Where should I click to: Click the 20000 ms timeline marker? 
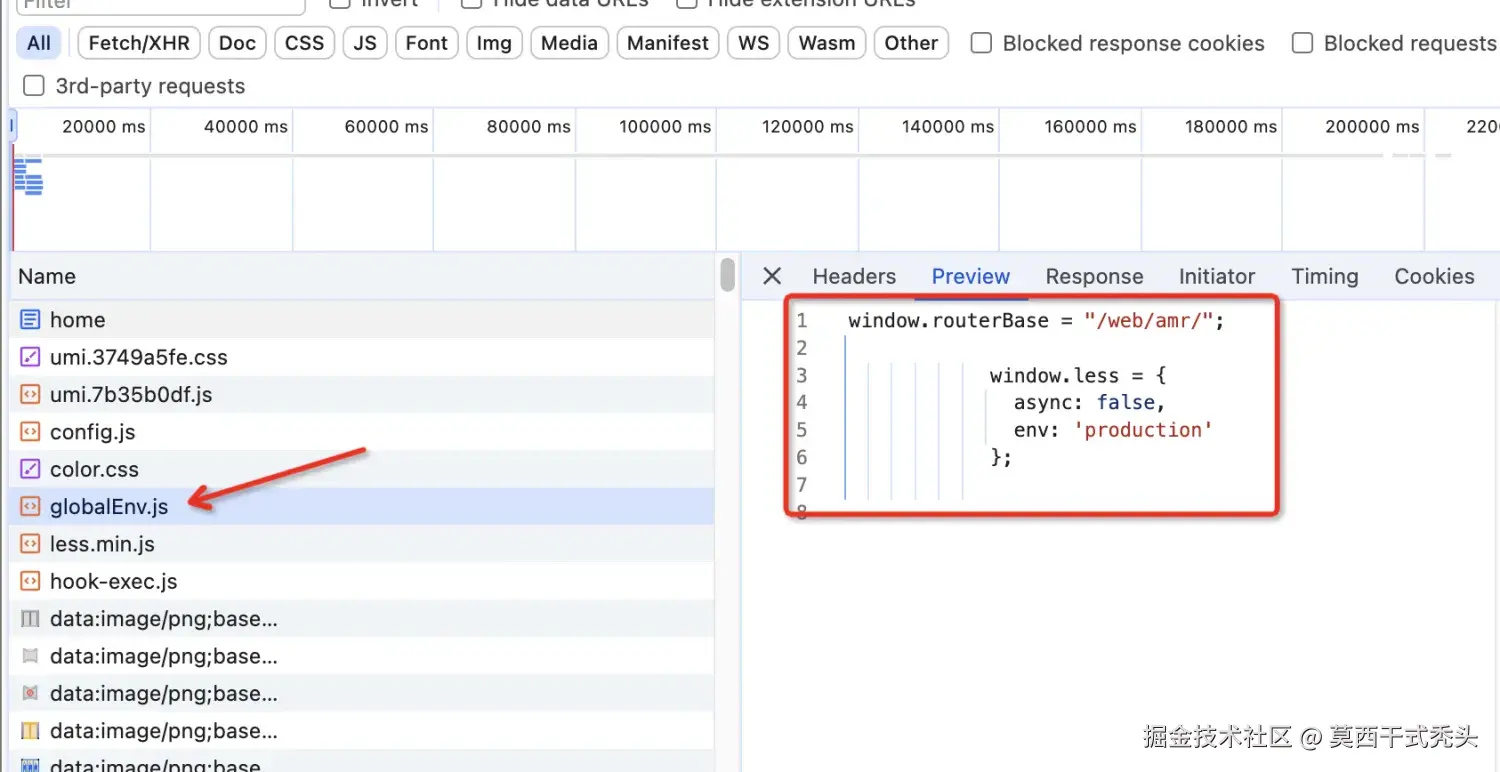click(104, 127)
